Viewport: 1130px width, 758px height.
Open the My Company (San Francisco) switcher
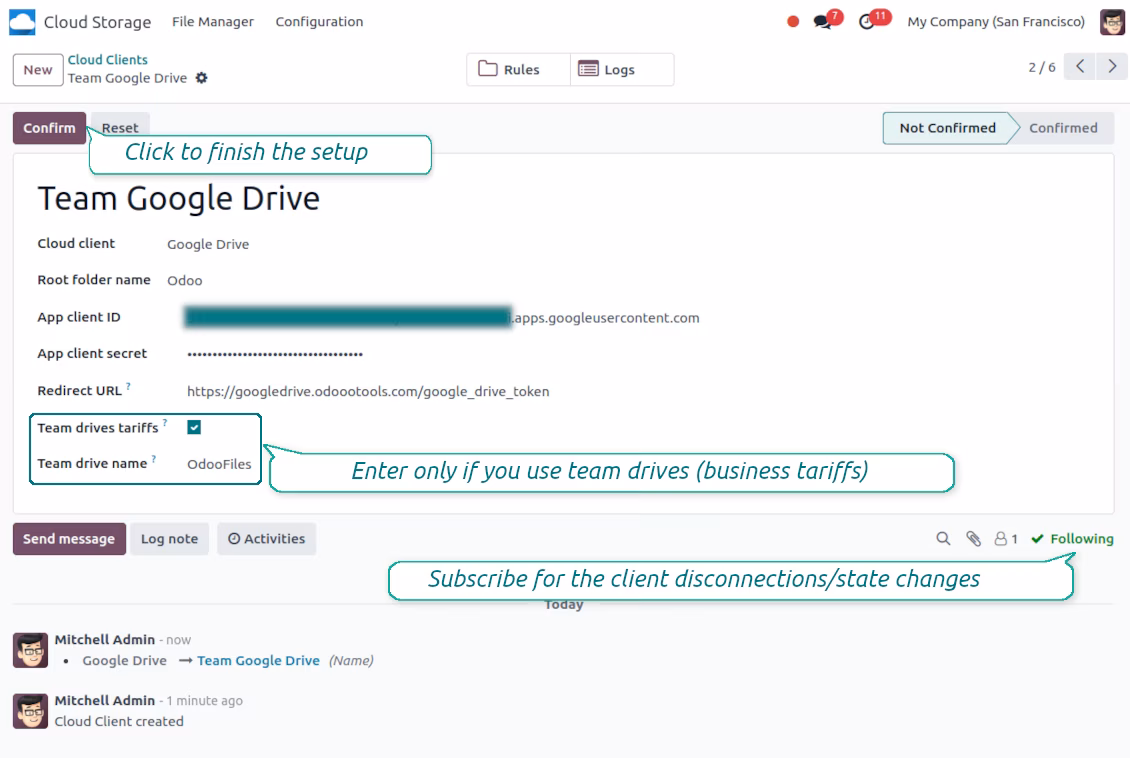click(x=995, y=22)
